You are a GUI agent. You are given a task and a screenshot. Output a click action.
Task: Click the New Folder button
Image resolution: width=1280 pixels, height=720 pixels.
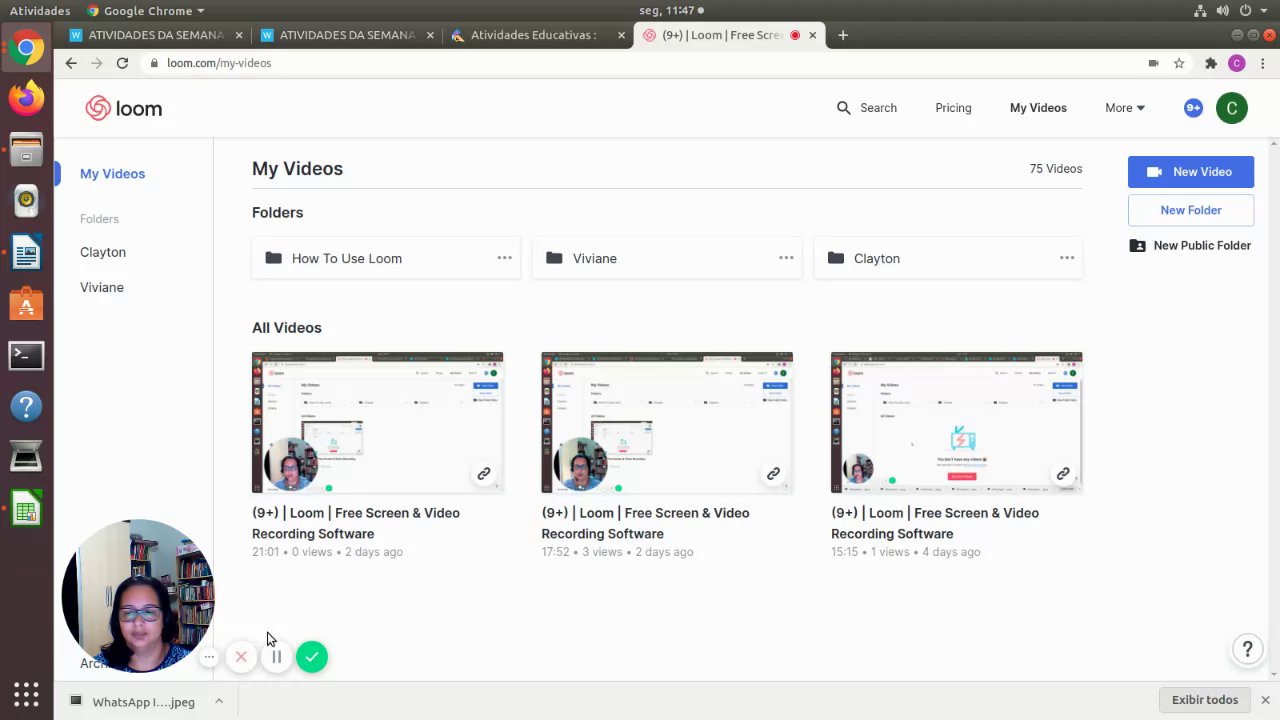click(1191, 210)
